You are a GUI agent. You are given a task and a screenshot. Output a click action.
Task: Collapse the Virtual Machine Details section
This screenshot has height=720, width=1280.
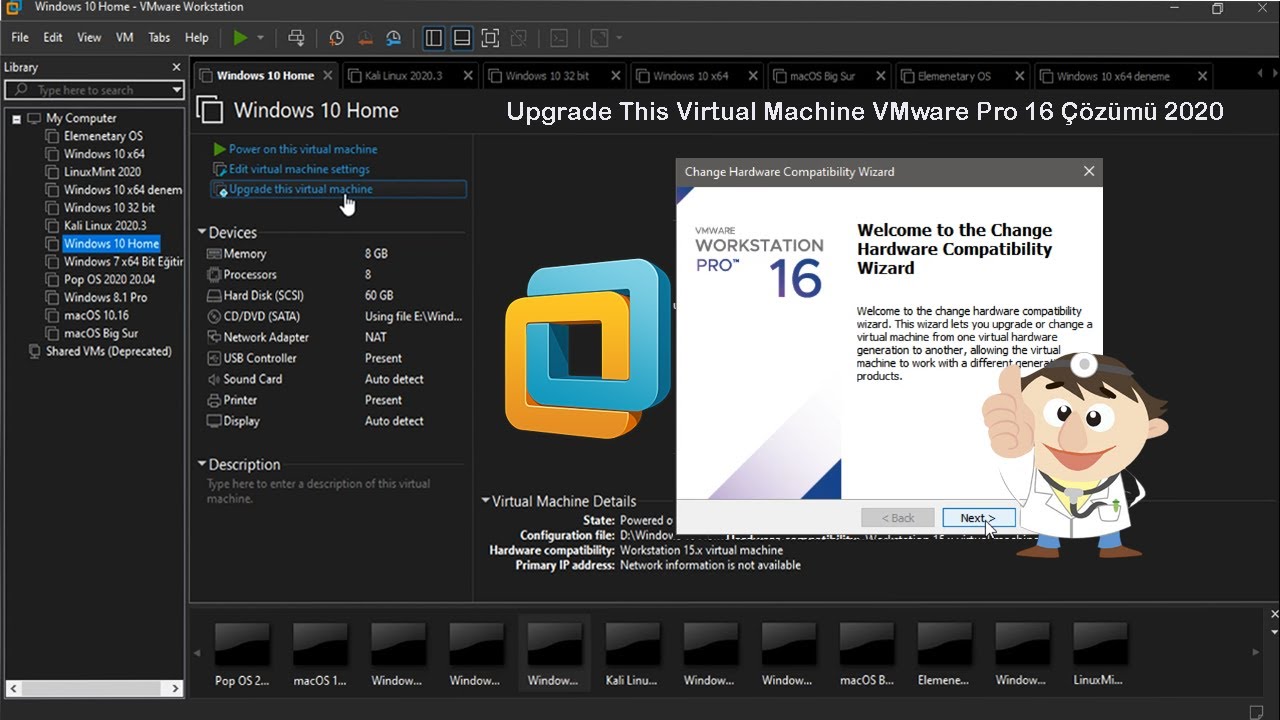tap(486, 501)
